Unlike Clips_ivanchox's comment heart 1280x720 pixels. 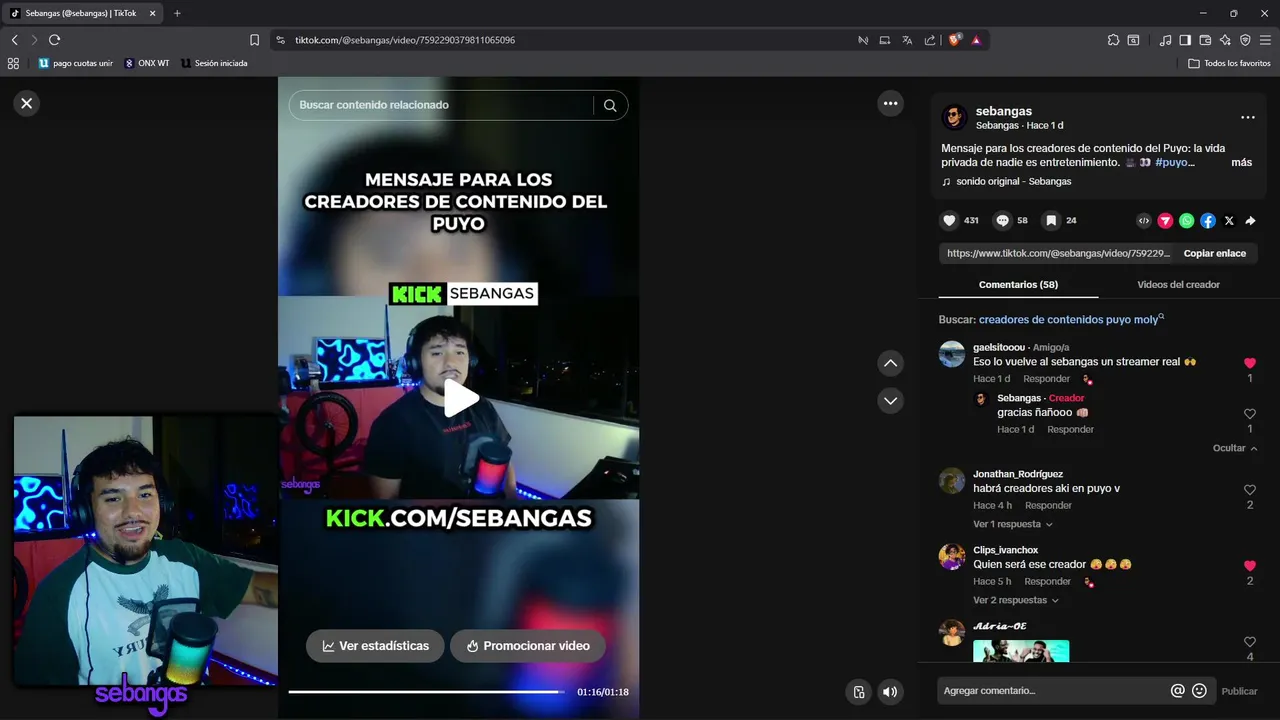point(1250,566)
